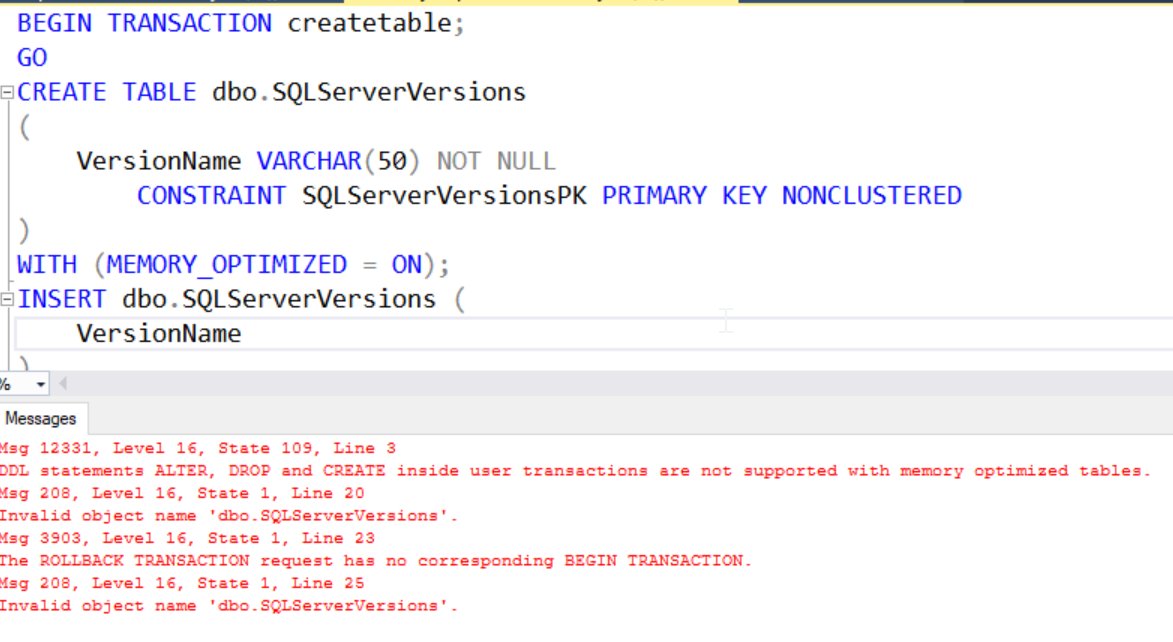Click 'dbo.SQLServerVersions' in the INSERT line
This screenshot has height=642, width=1173.
279,299
